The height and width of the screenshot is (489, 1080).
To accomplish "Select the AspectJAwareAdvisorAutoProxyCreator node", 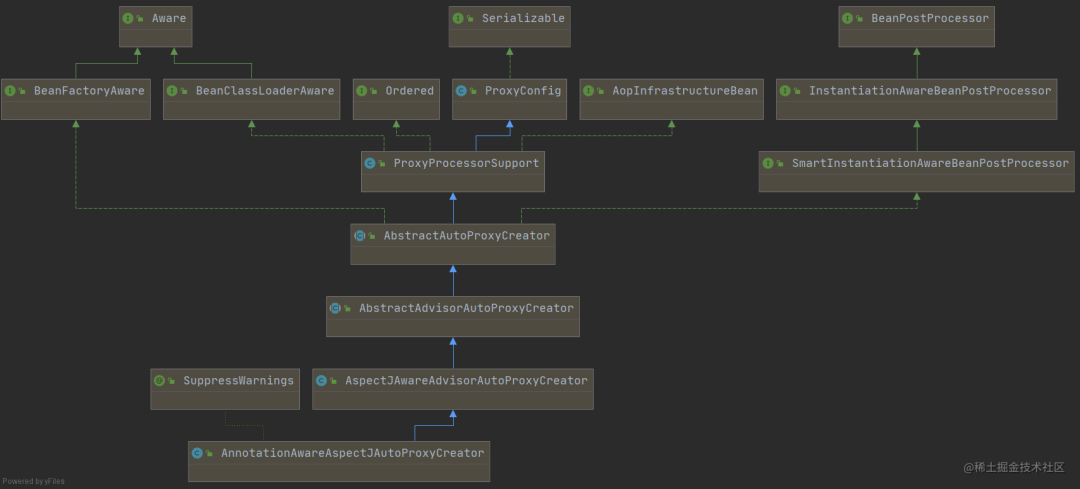I will (452, 388).
